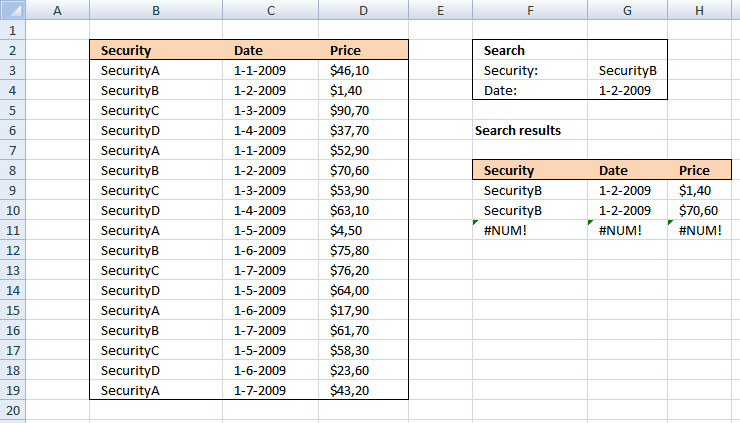Select the 'Search' title cell
This screenshot has width=740, height=423.
529,51
